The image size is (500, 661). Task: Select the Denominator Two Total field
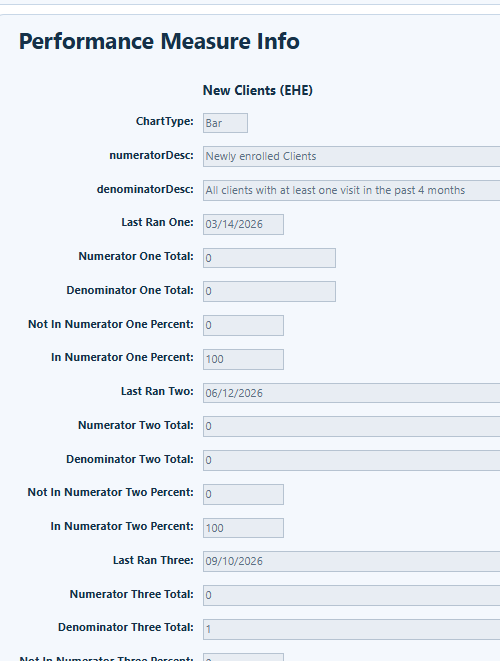coord(352,460)
